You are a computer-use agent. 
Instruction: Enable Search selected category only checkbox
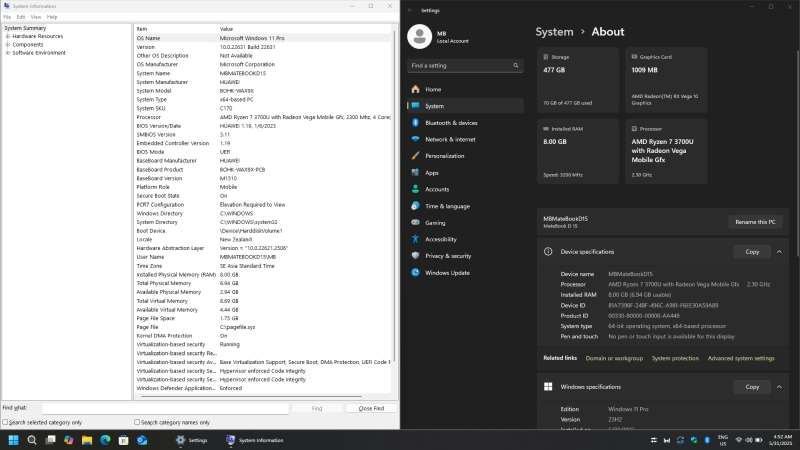[x=5, y=422]
